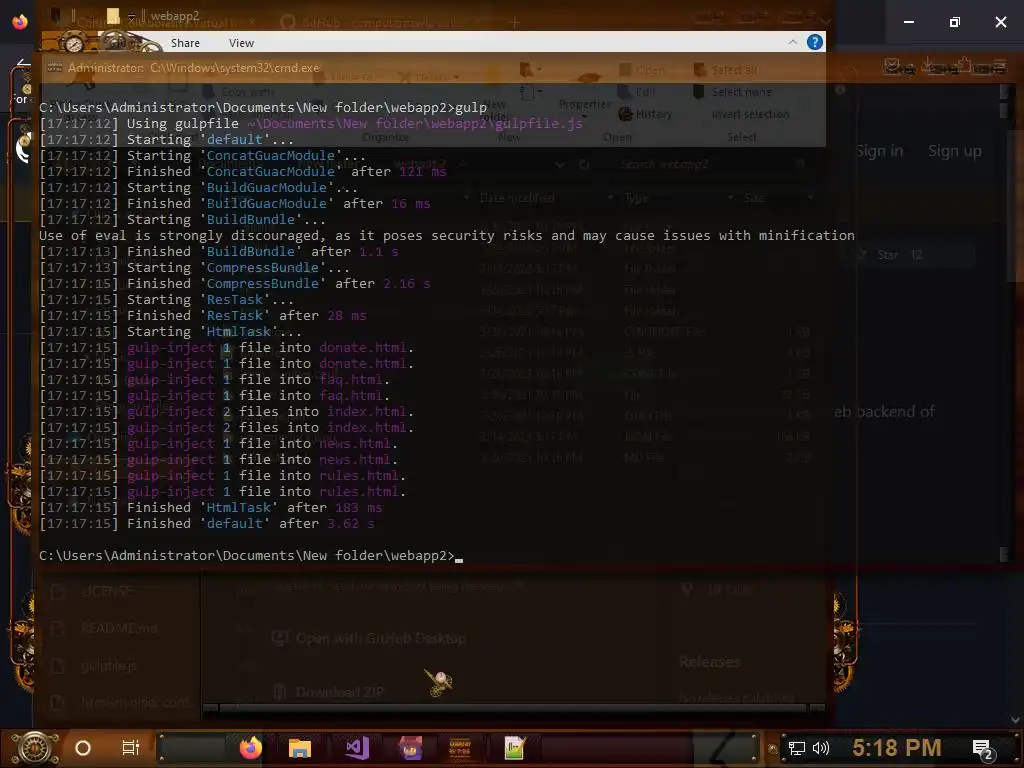The width and height of the screenshot is (1024, 768).
Task: Click the Releases heading on GitHub page
Action: coord(709,662)
